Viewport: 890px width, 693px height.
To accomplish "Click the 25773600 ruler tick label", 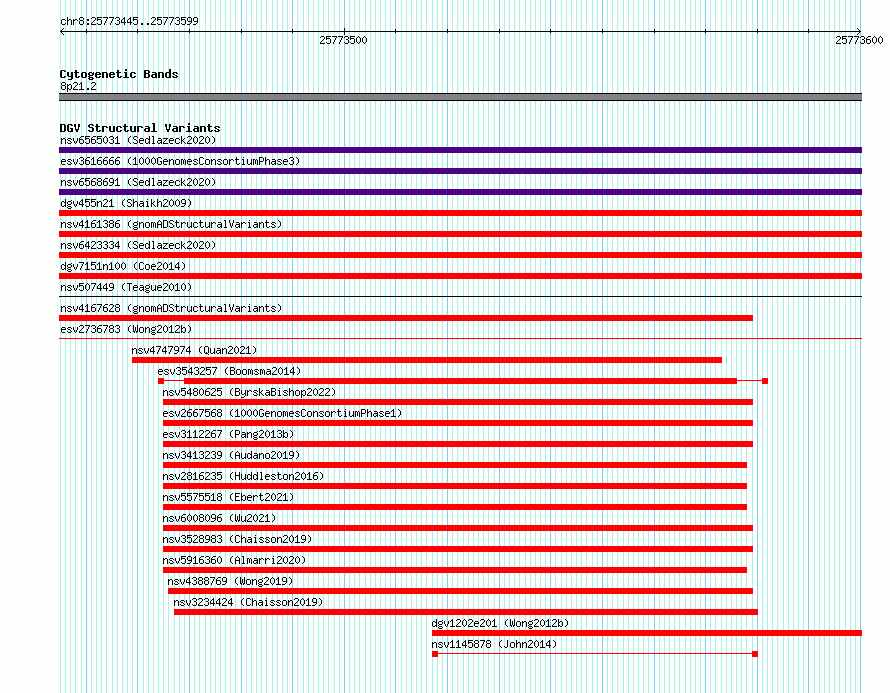I will (x=859, y=40).
